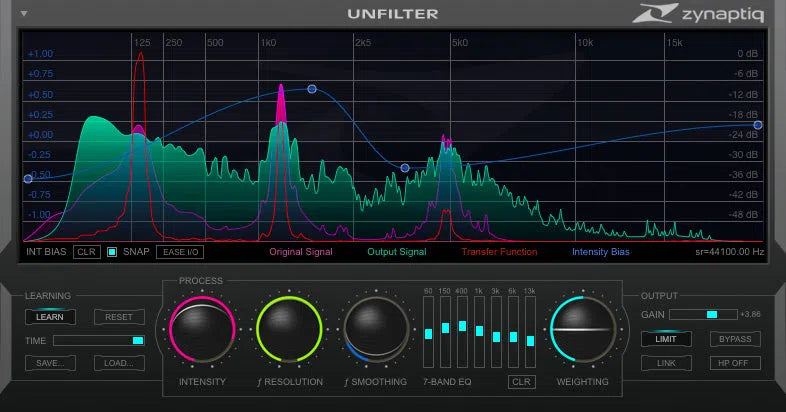Open the preset menu triangle at top left
This screenshot has height=412, width=786.
(24, 14)
